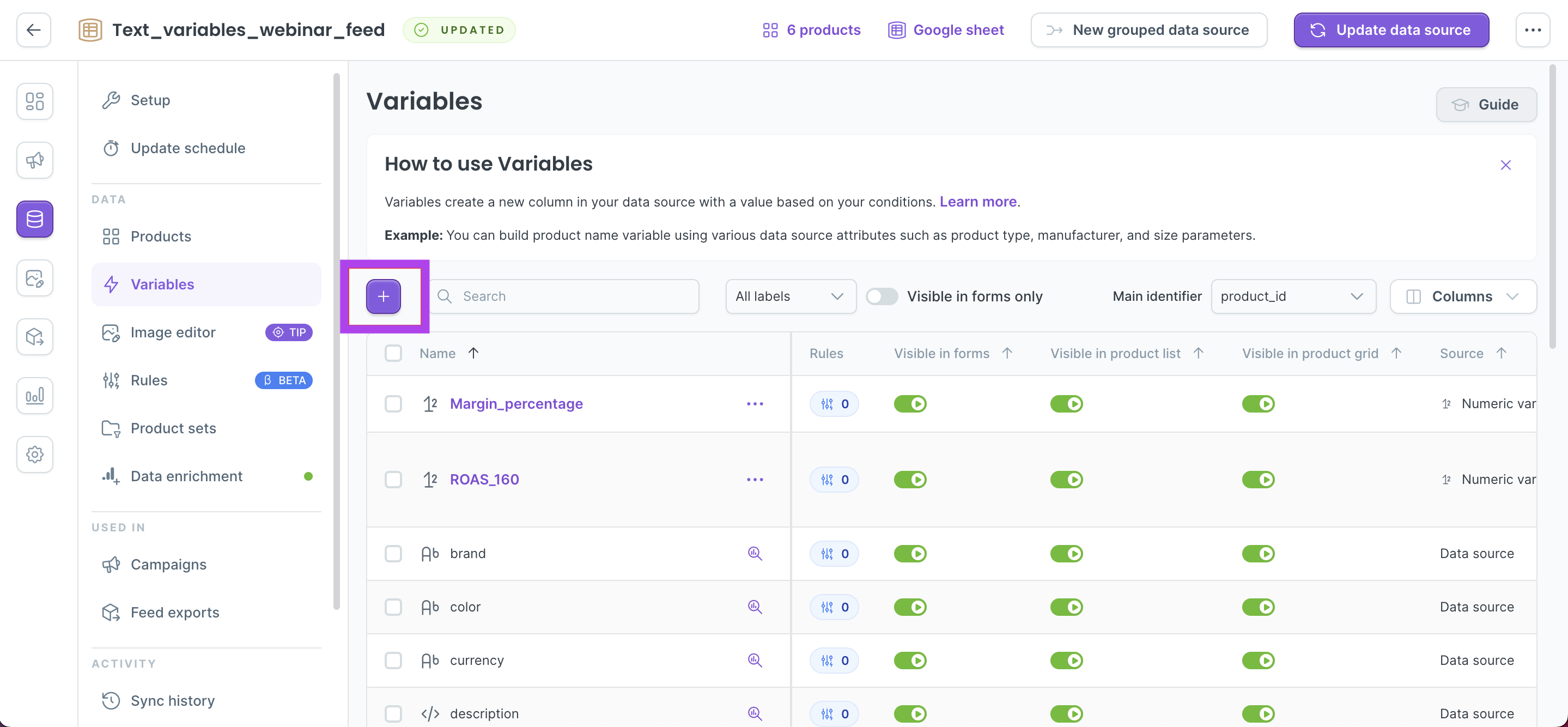
Task: Expand the Main identifier product_id dropdown
Action: tap(1292, 296)
